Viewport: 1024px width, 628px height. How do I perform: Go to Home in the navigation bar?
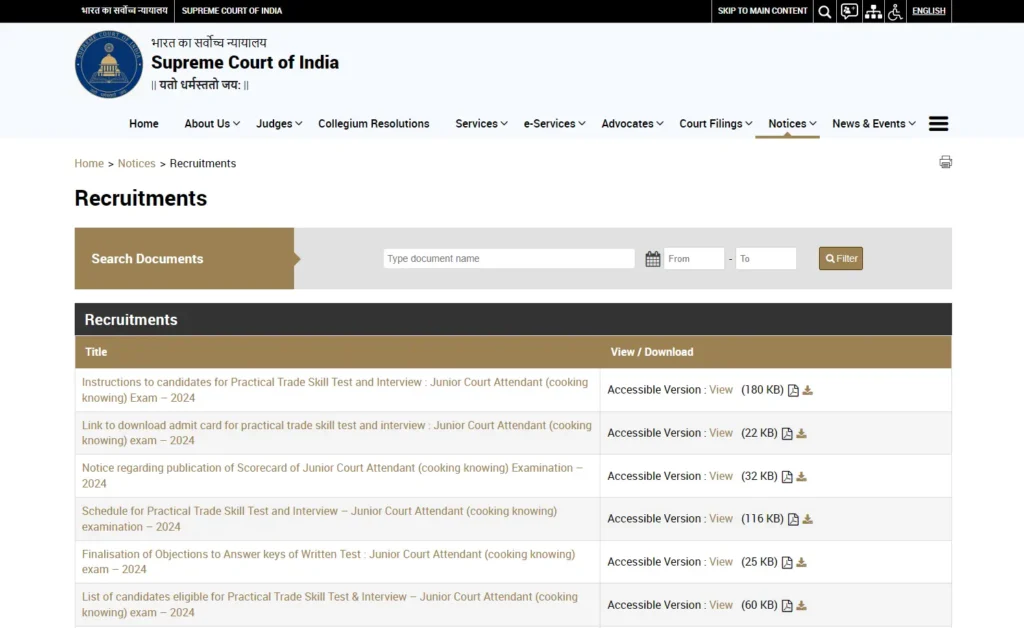coord(144,124)
